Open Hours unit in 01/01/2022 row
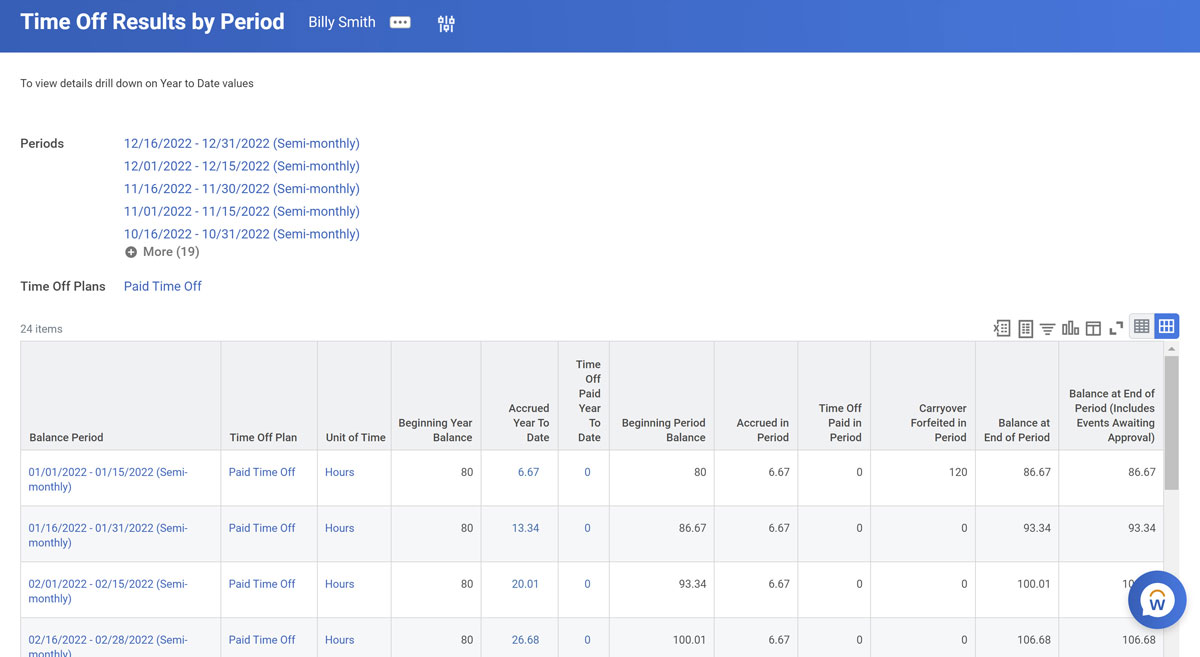The image size is (1200, 657). (x=340, y=472)
